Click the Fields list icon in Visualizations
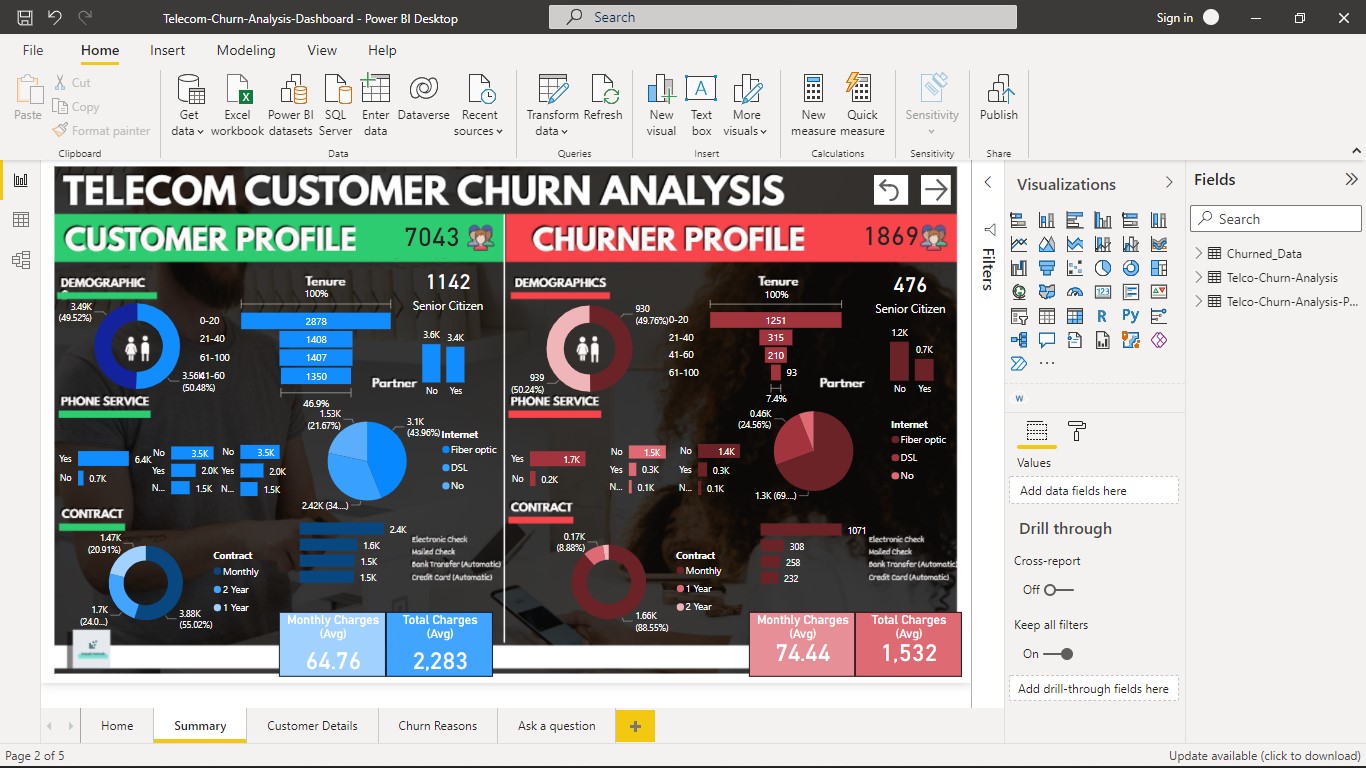 [1037, 431]
